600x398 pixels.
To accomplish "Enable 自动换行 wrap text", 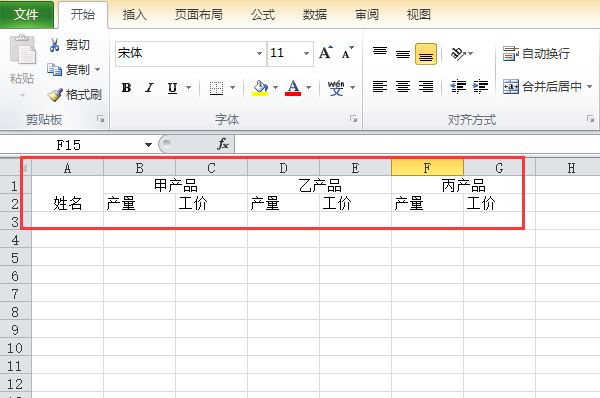I will click(536, 54).
